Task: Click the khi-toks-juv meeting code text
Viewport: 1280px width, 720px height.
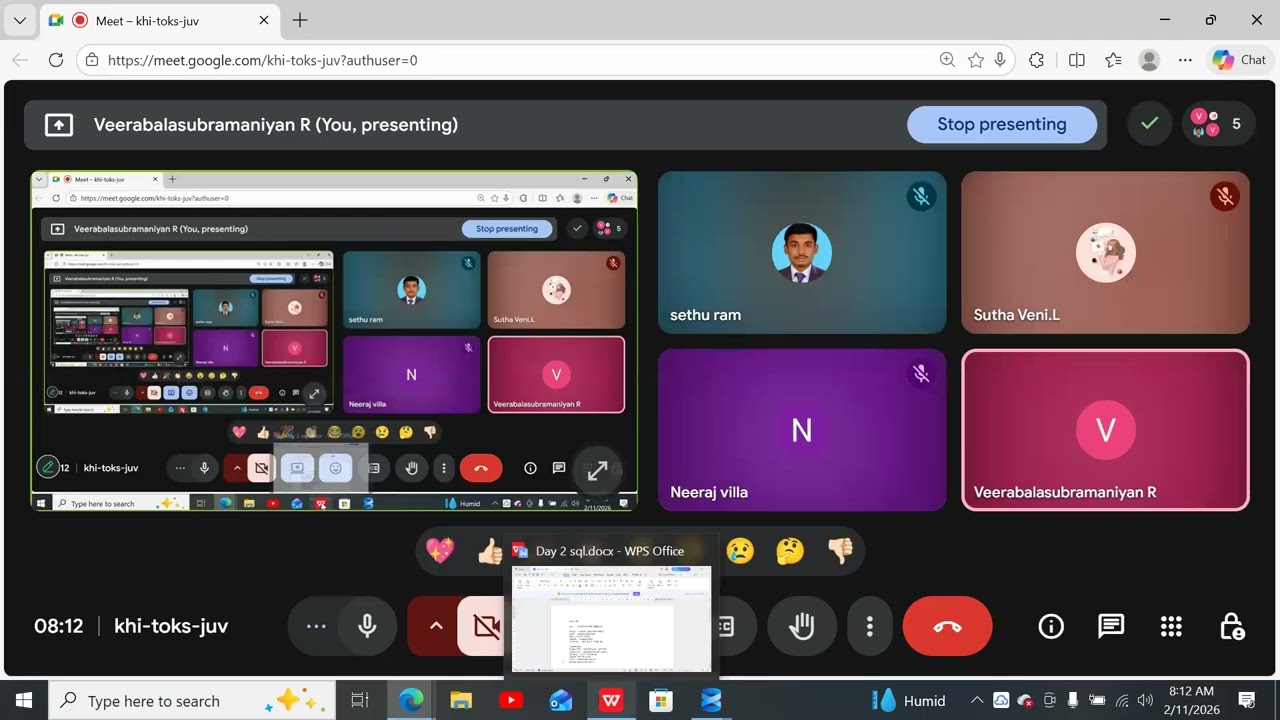Action: pyautogui.click(x=171, y=627)
